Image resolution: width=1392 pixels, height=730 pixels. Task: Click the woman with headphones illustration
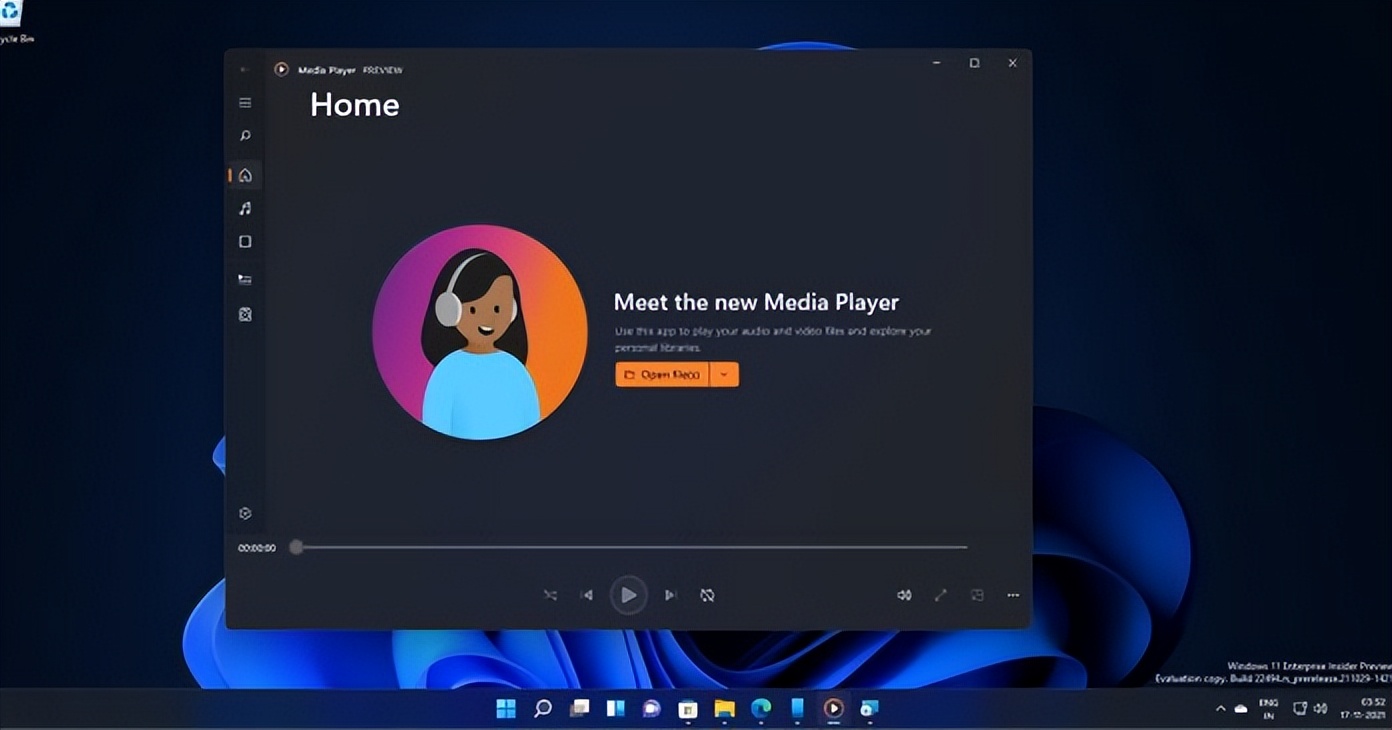click(480, 332)
